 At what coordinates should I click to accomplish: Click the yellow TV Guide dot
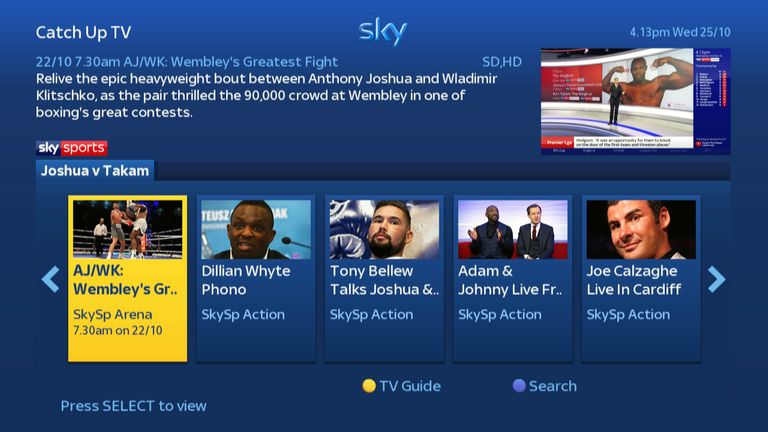point(369,386)
